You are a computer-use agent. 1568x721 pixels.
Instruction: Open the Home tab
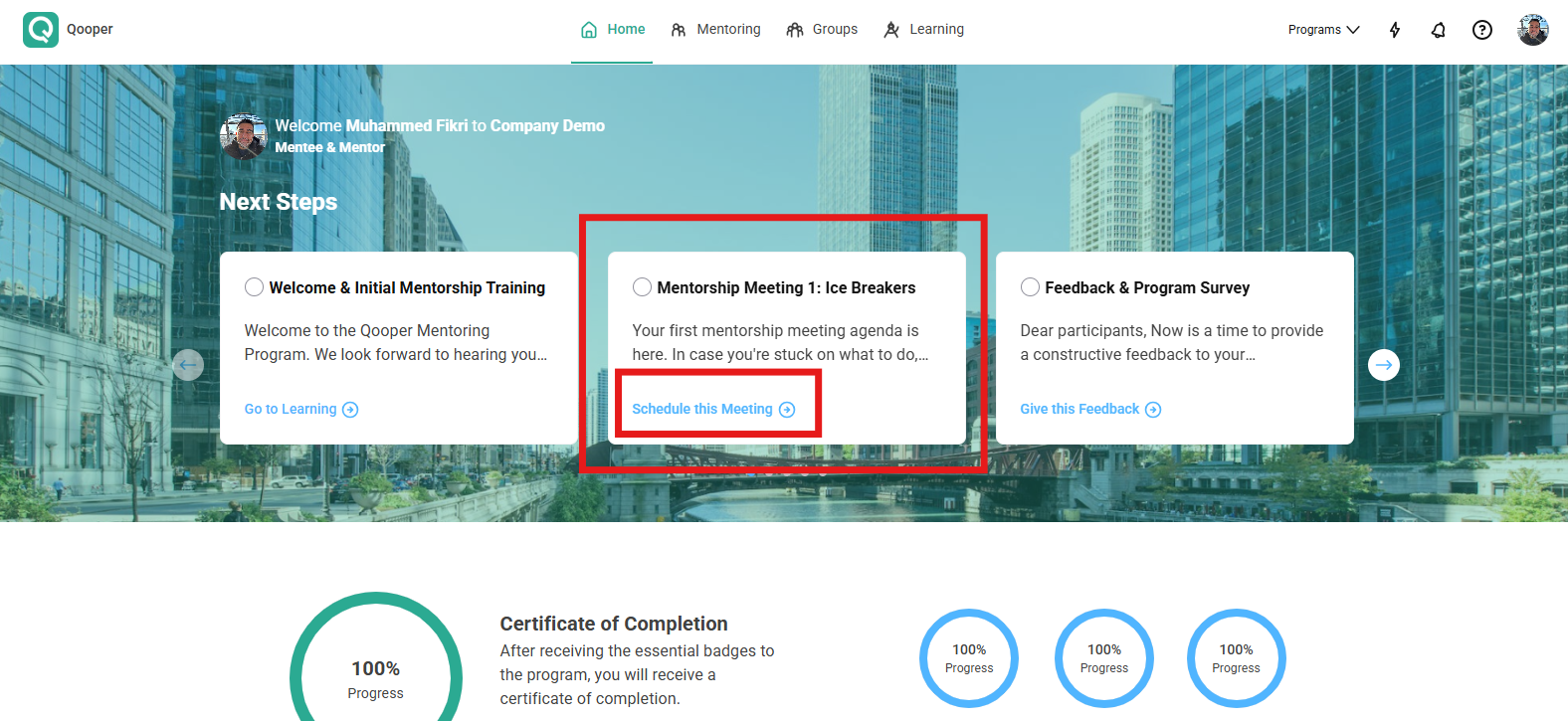(x=612, y=30)
